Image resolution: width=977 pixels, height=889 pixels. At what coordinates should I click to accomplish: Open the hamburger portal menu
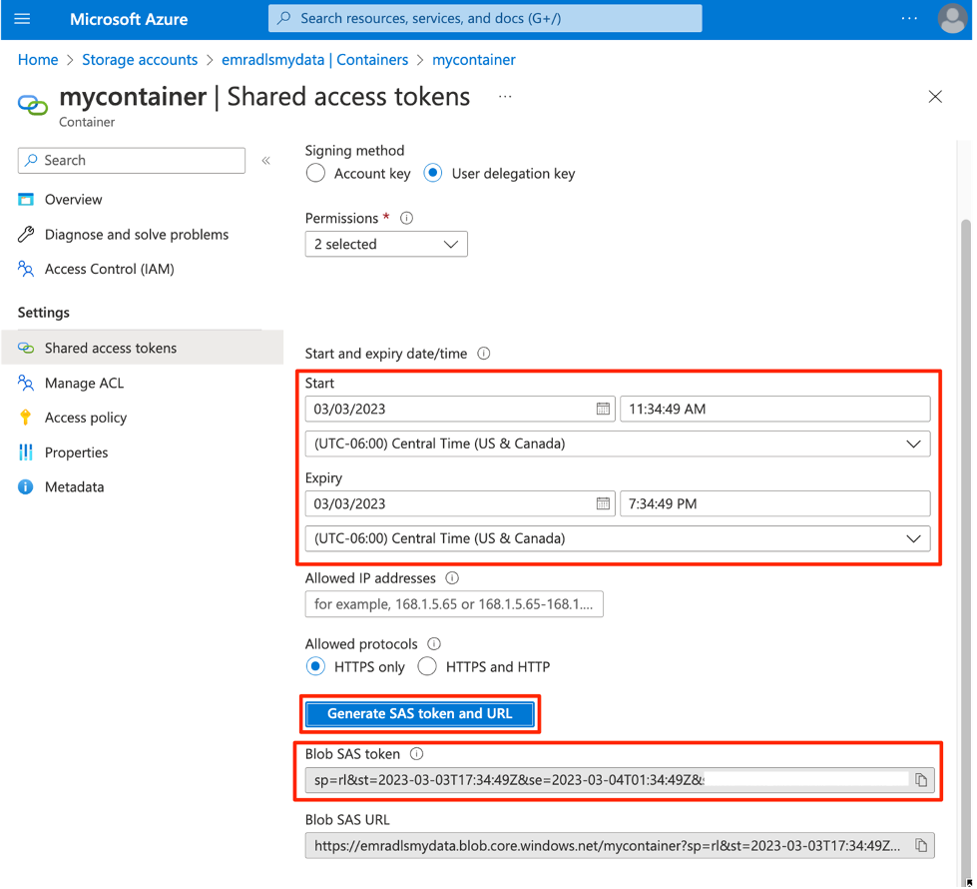(22, 19)
